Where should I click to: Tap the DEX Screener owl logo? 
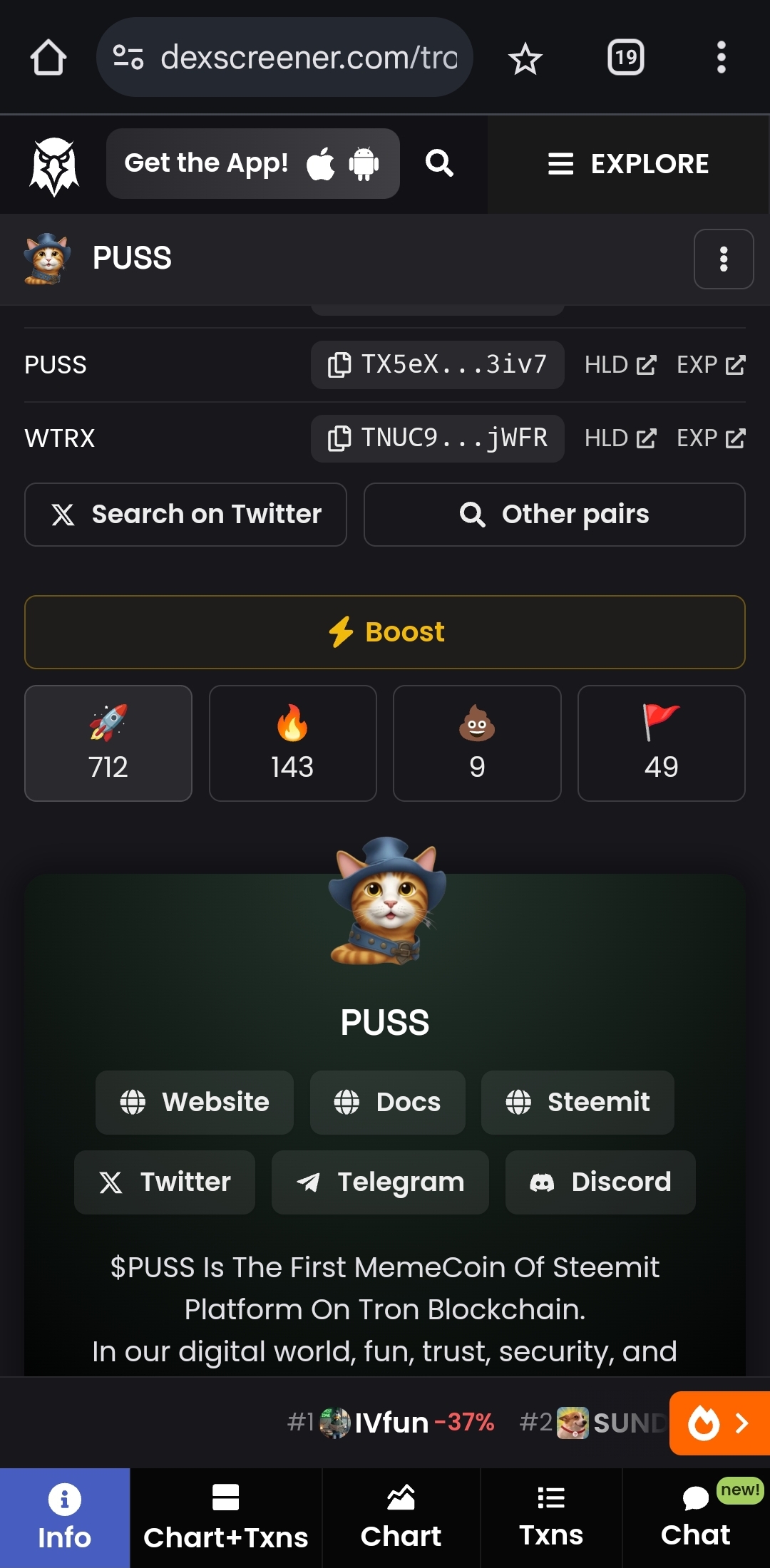tap(53, 166)
